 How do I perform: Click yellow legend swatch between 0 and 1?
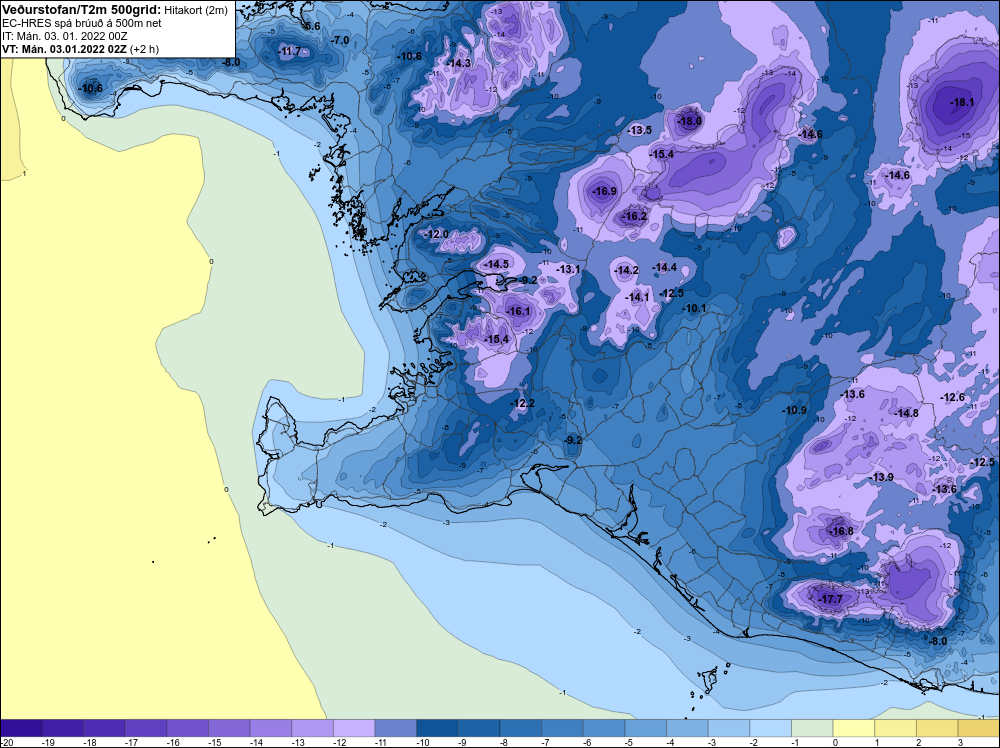coord(854,728)
